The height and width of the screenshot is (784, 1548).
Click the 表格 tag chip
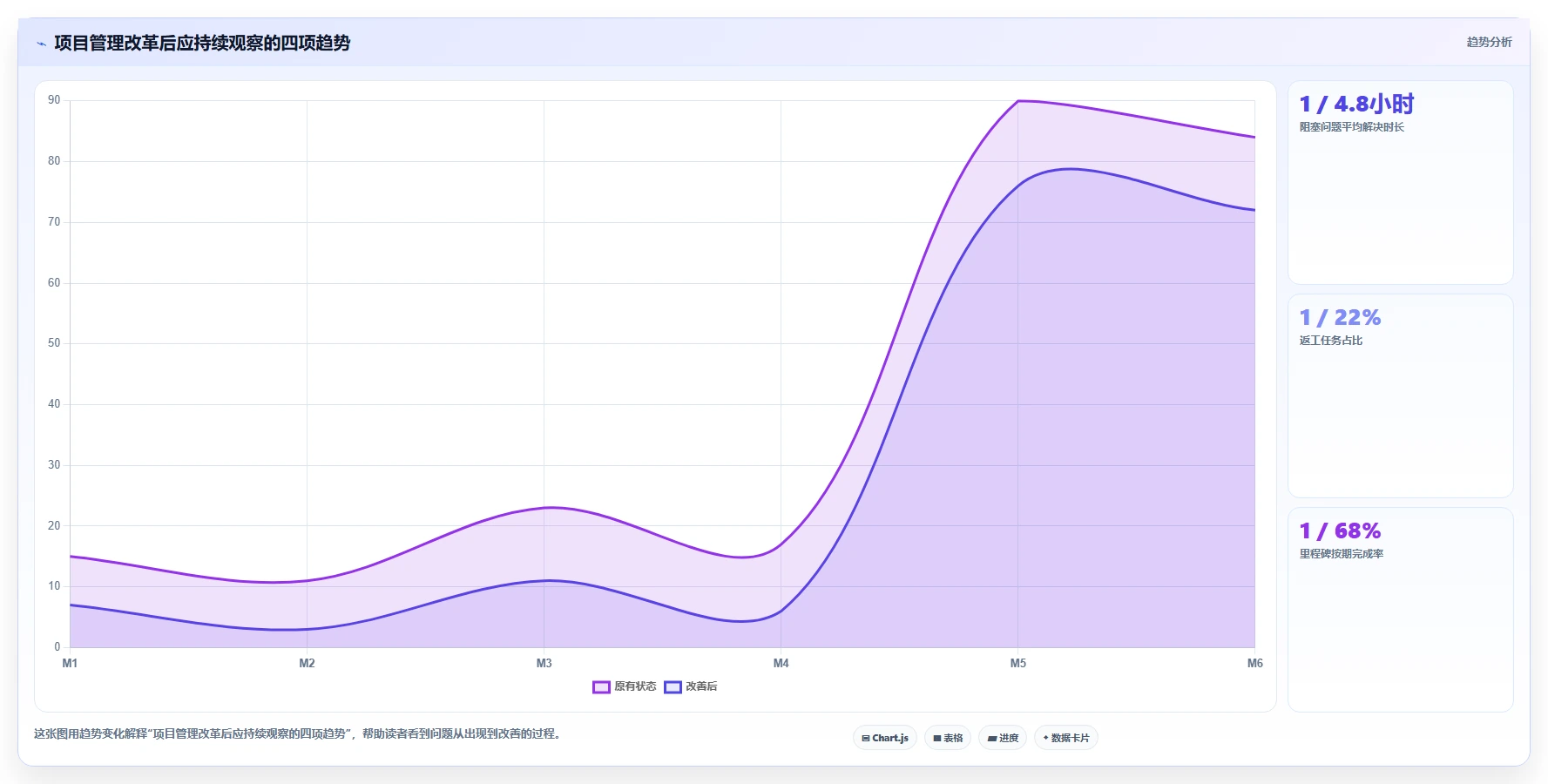(948, 738)
